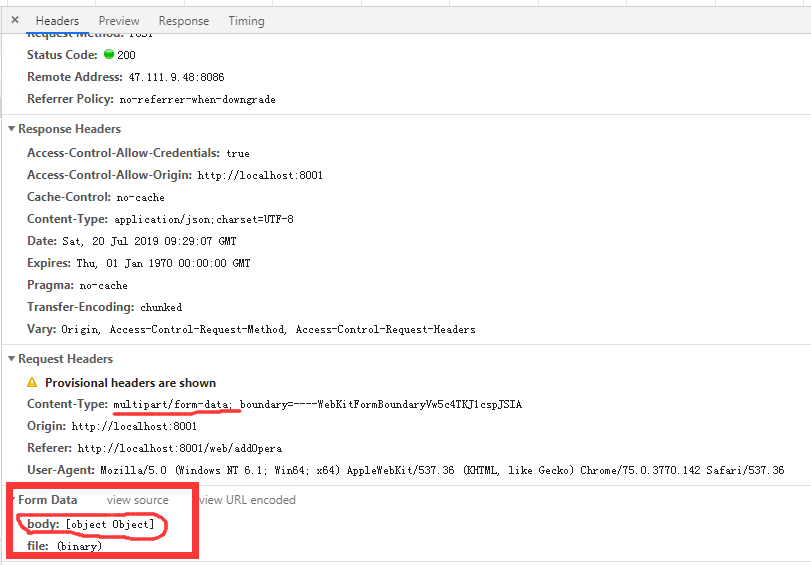Select the User-Agent Mozilla/5.0 string
This screenshot has height=565, width=811.
tap(442, 470)
